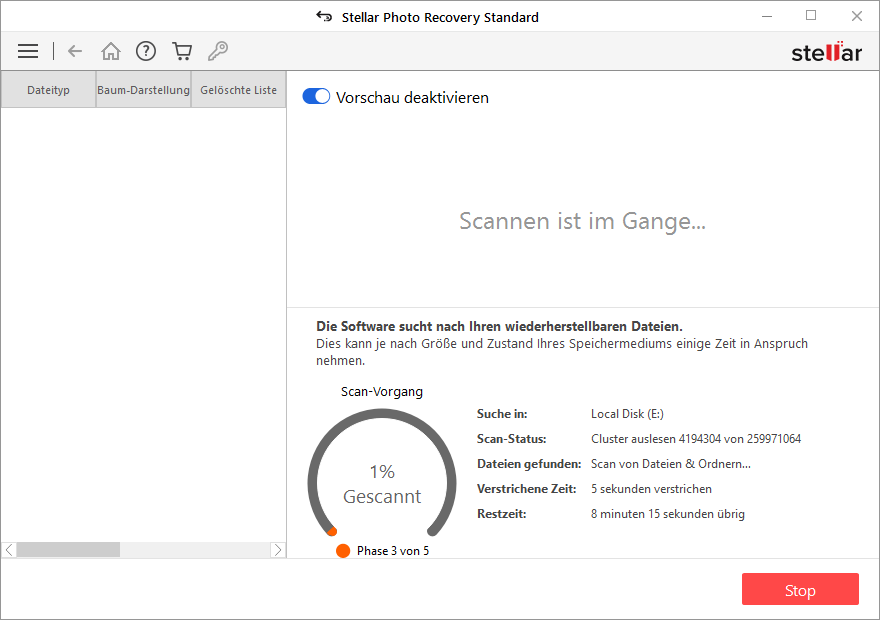
Task: Maximize the Stellar Photo Recovery window
Action: point(811,16)
